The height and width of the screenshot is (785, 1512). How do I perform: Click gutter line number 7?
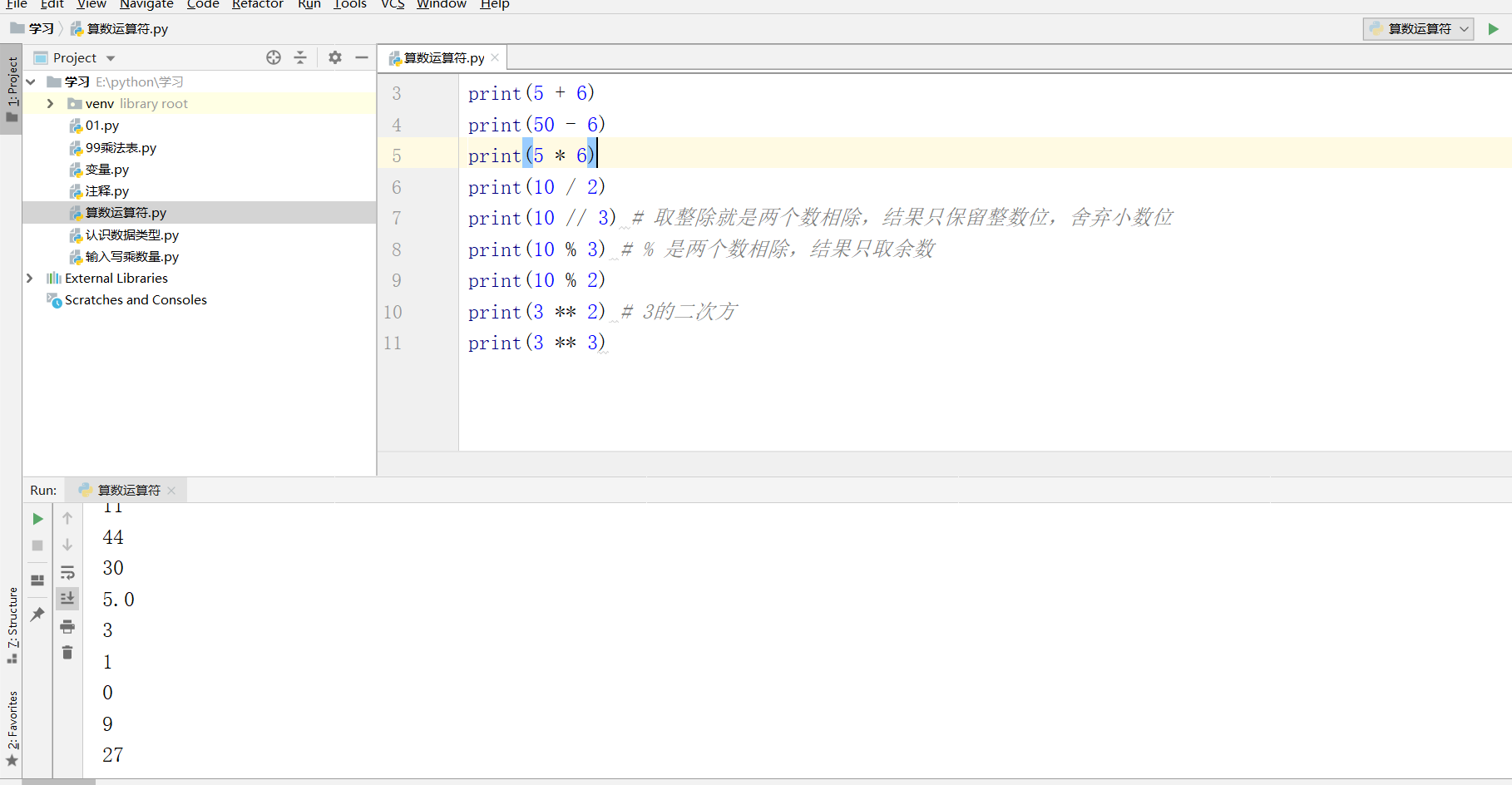[x=397, y=218]
